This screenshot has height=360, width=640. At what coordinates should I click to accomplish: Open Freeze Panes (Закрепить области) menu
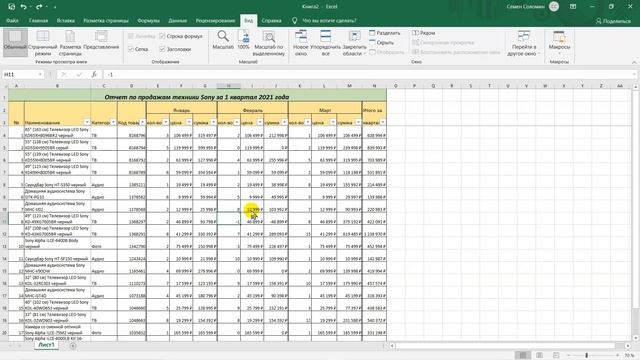click(x=354, y=43)
